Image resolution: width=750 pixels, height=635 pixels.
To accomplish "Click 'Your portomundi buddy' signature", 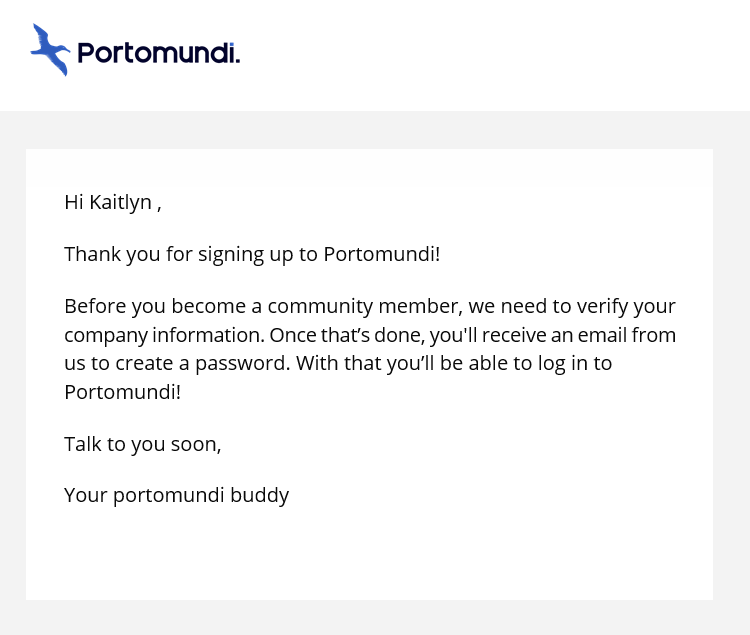I will 176,495.
